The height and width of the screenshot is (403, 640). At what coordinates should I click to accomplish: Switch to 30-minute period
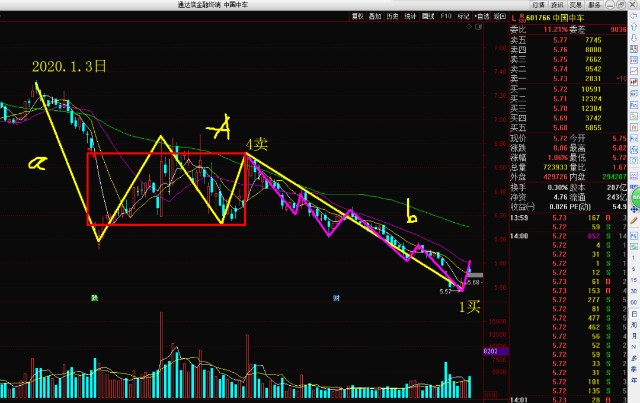(x=634, y=291)
